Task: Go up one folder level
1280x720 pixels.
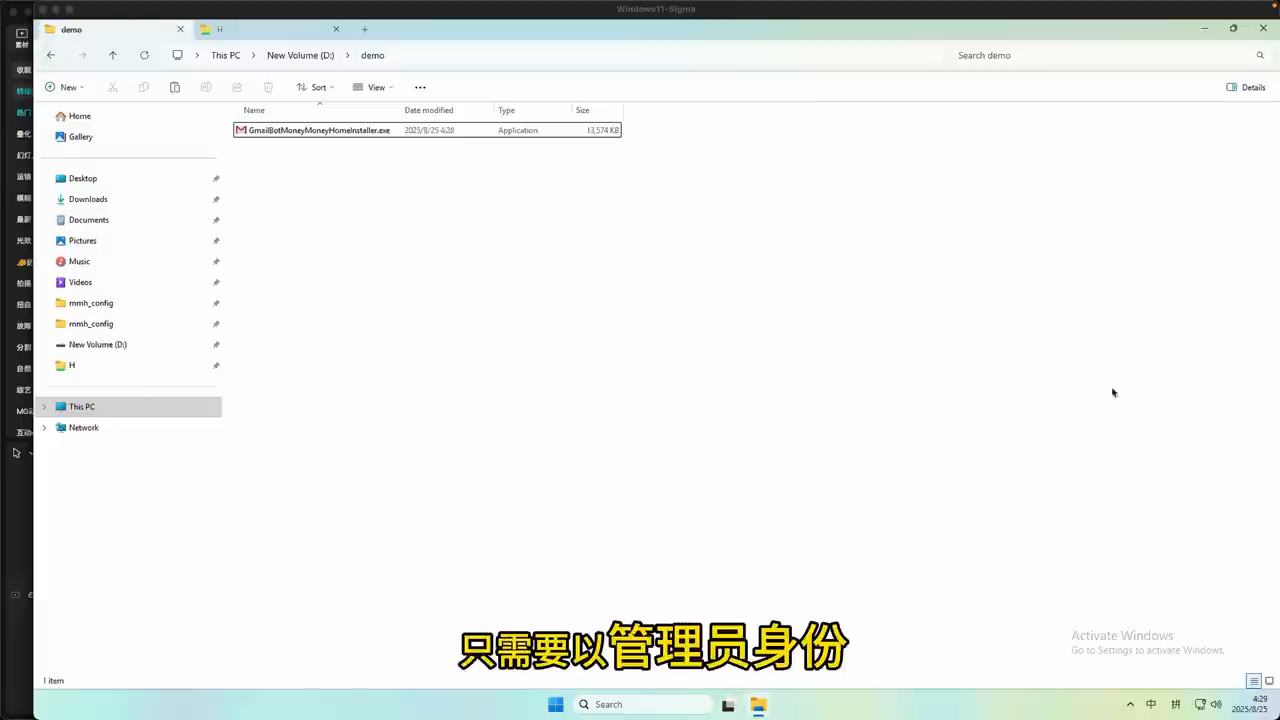Action: coord(113,55)
